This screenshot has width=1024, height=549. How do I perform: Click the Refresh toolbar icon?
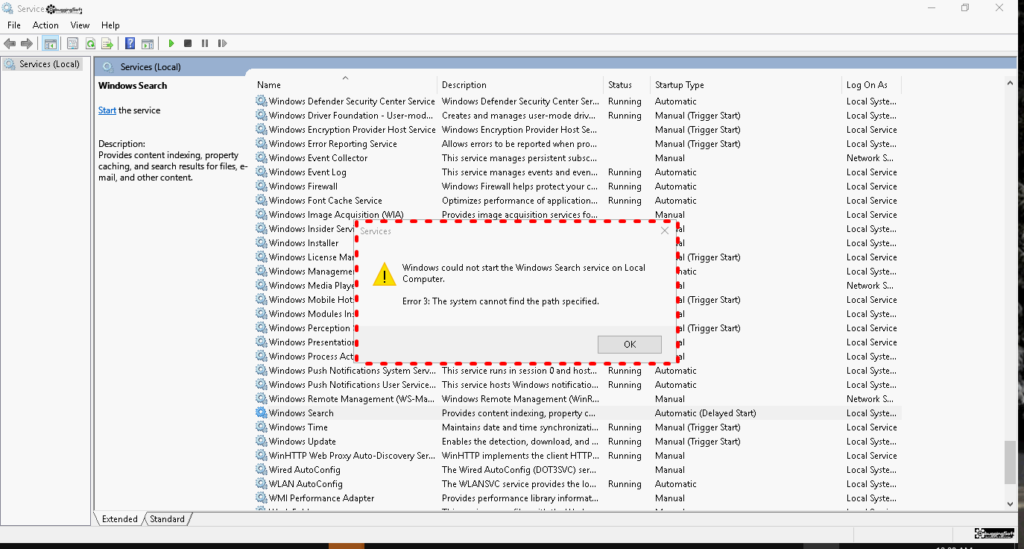coord(90,44)
